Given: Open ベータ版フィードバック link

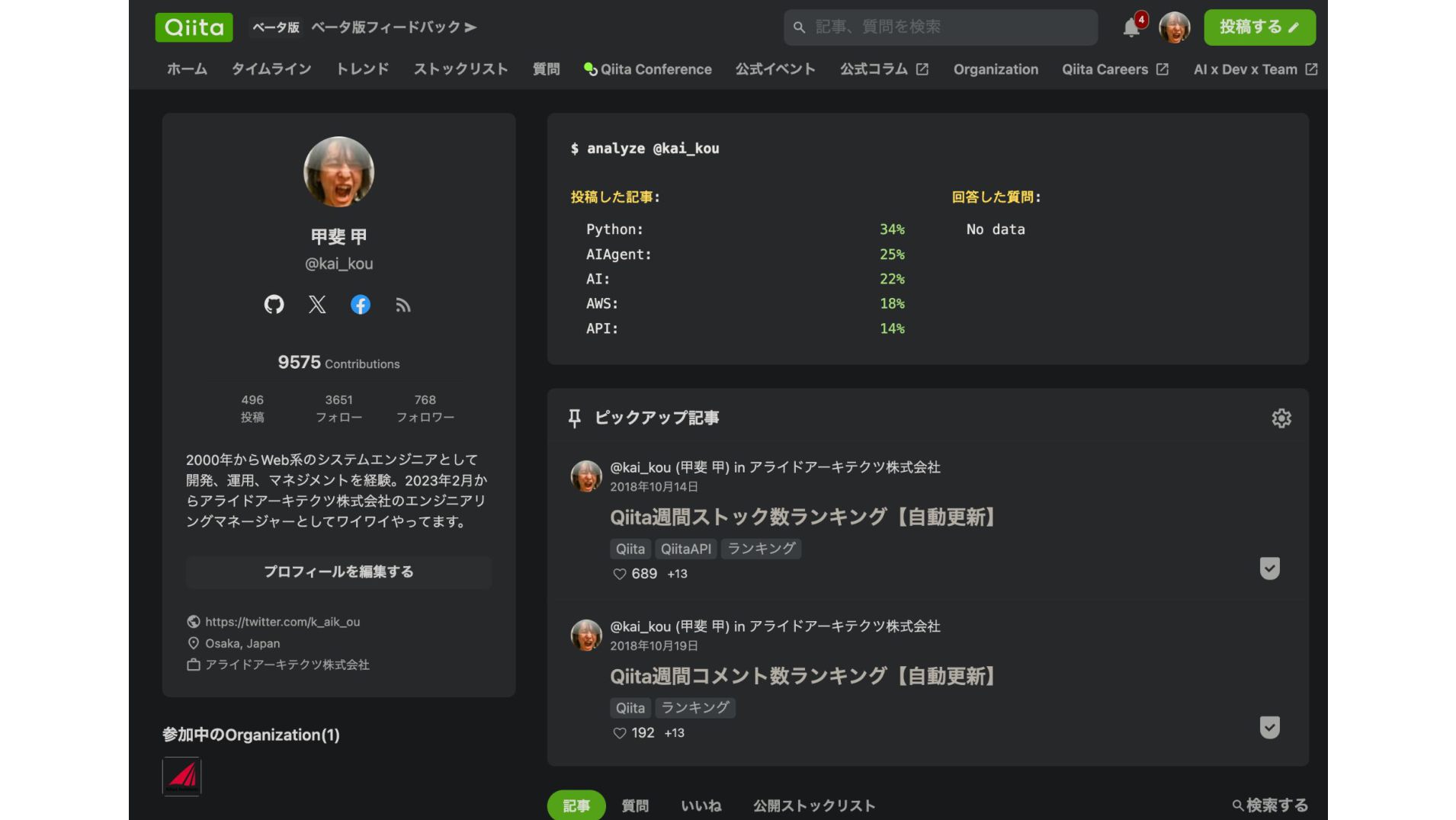Looking at the screenshot, I should tap(393, 27).
